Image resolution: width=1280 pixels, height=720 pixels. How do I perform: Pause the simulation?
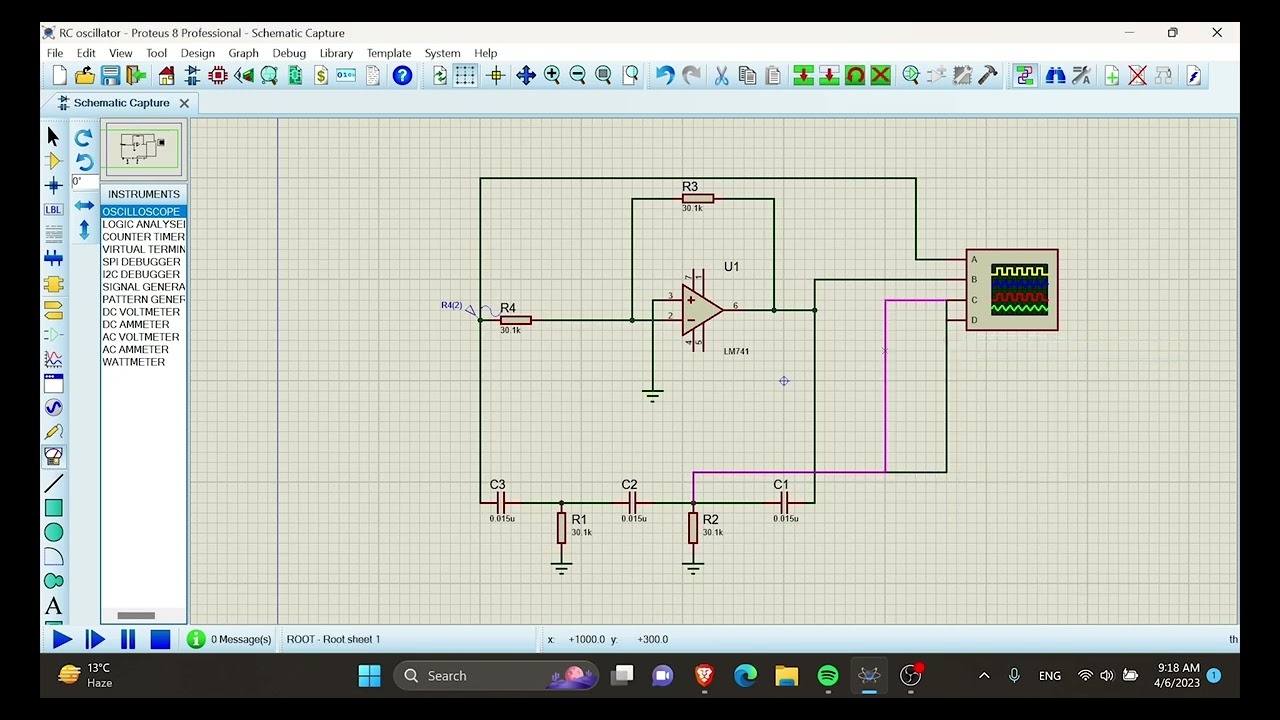(x=128, y=640)
